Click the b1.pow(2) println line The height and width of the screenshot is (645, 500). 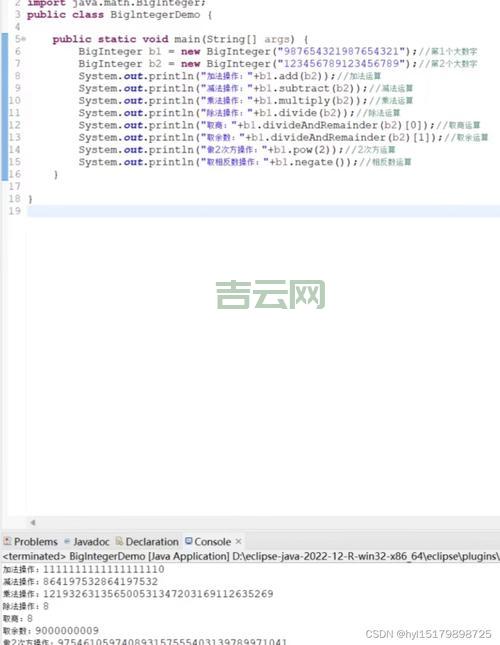click(237, 150)
